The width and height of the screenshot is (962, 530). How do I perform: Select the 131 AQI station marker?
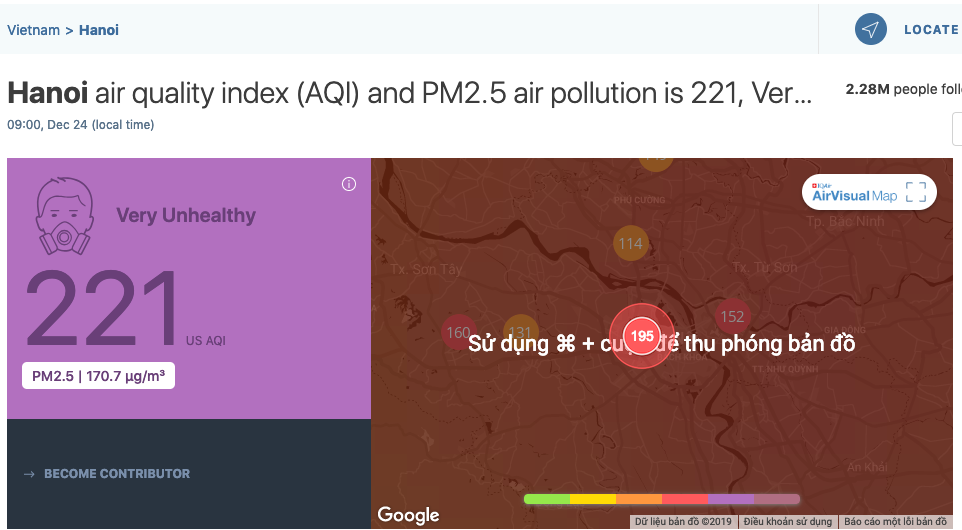tap(520, 332)
